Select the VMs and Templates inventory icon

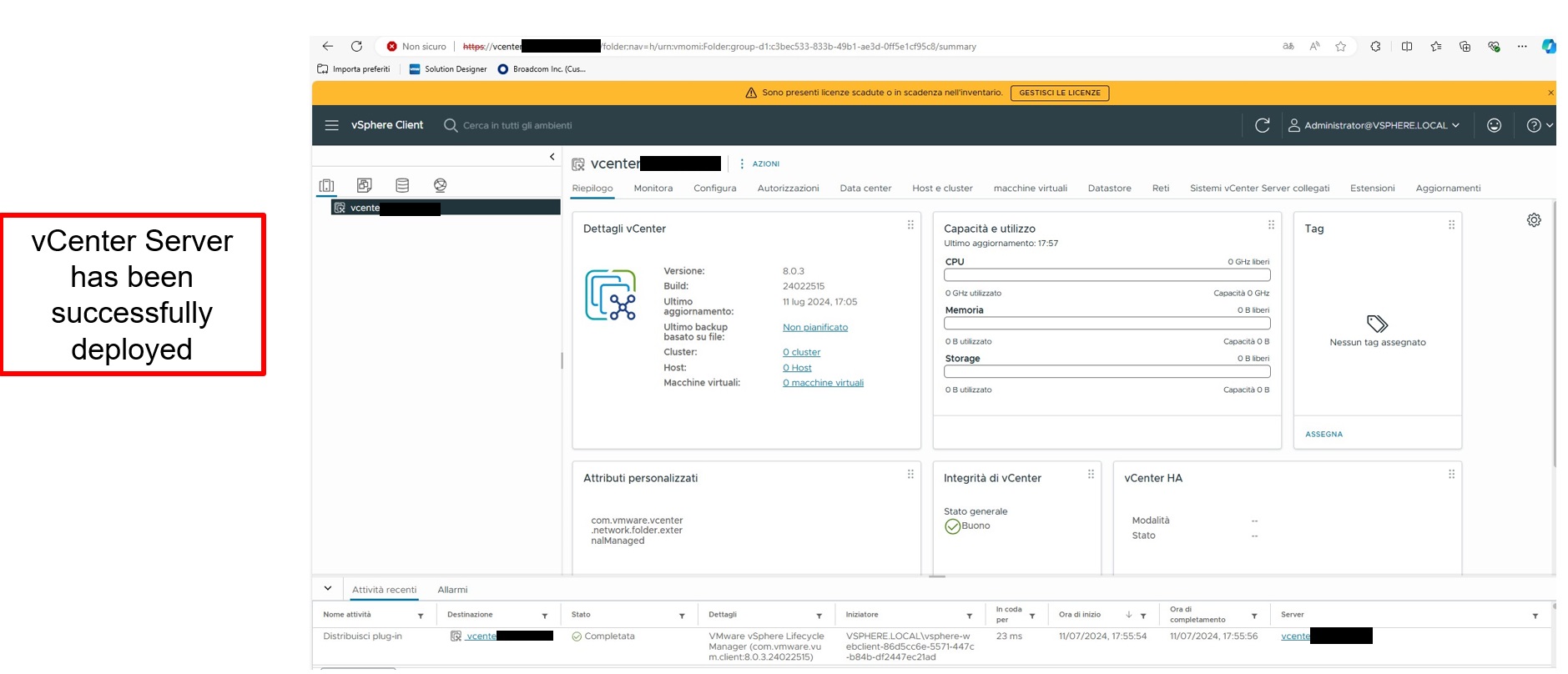point(365,185)
